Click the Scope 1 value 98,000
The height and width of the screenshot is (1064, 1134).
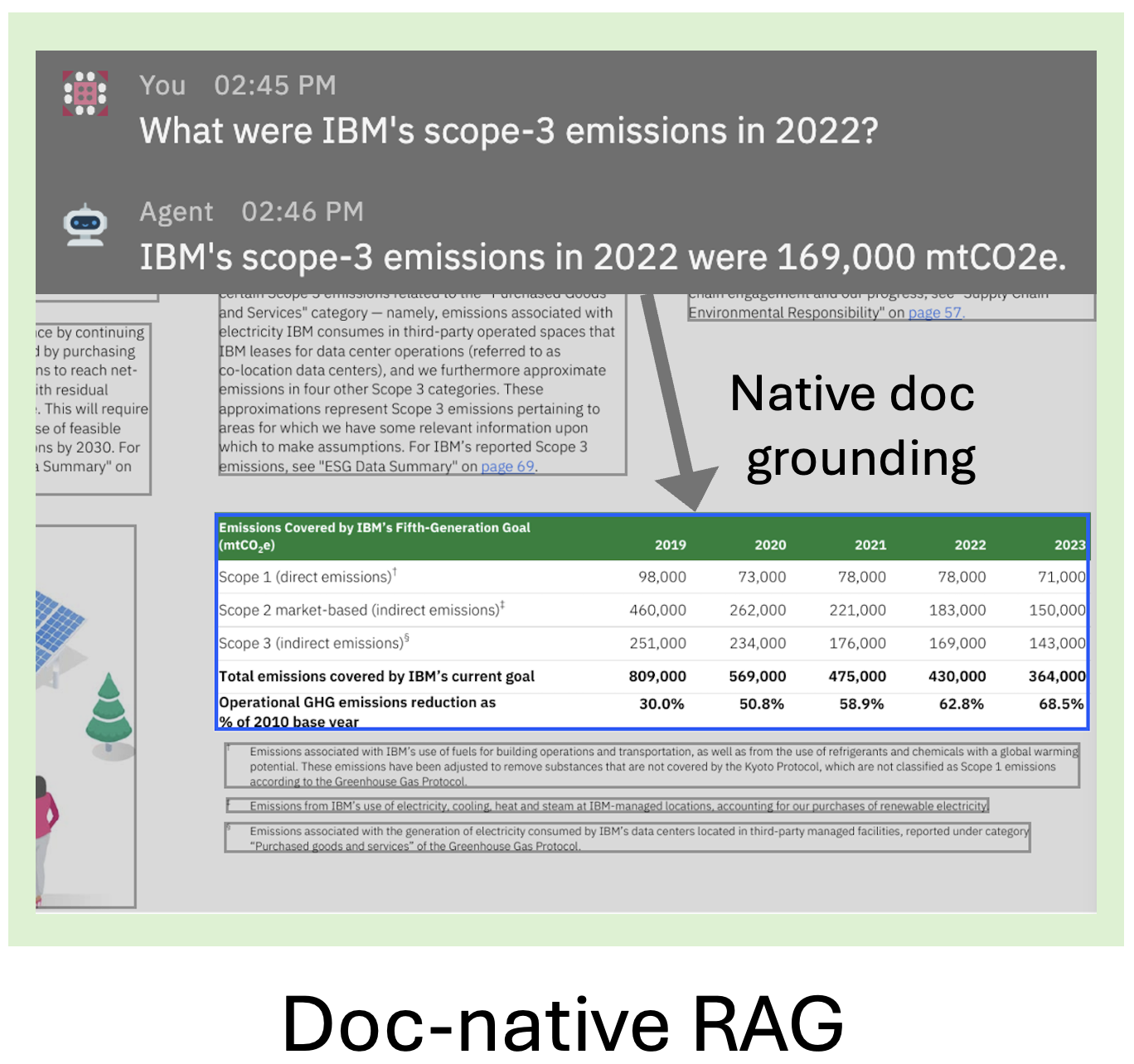(662, 577)
